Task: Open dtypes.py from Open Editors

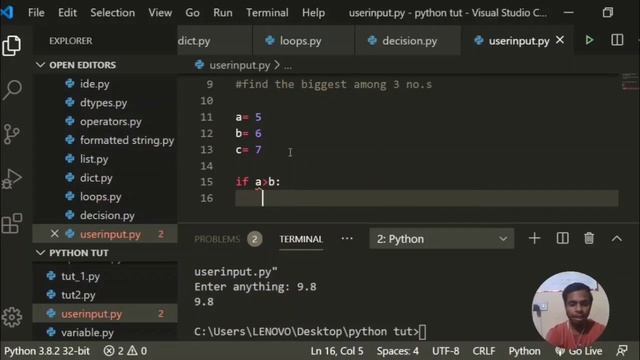Action: click(x=105, y=102)
